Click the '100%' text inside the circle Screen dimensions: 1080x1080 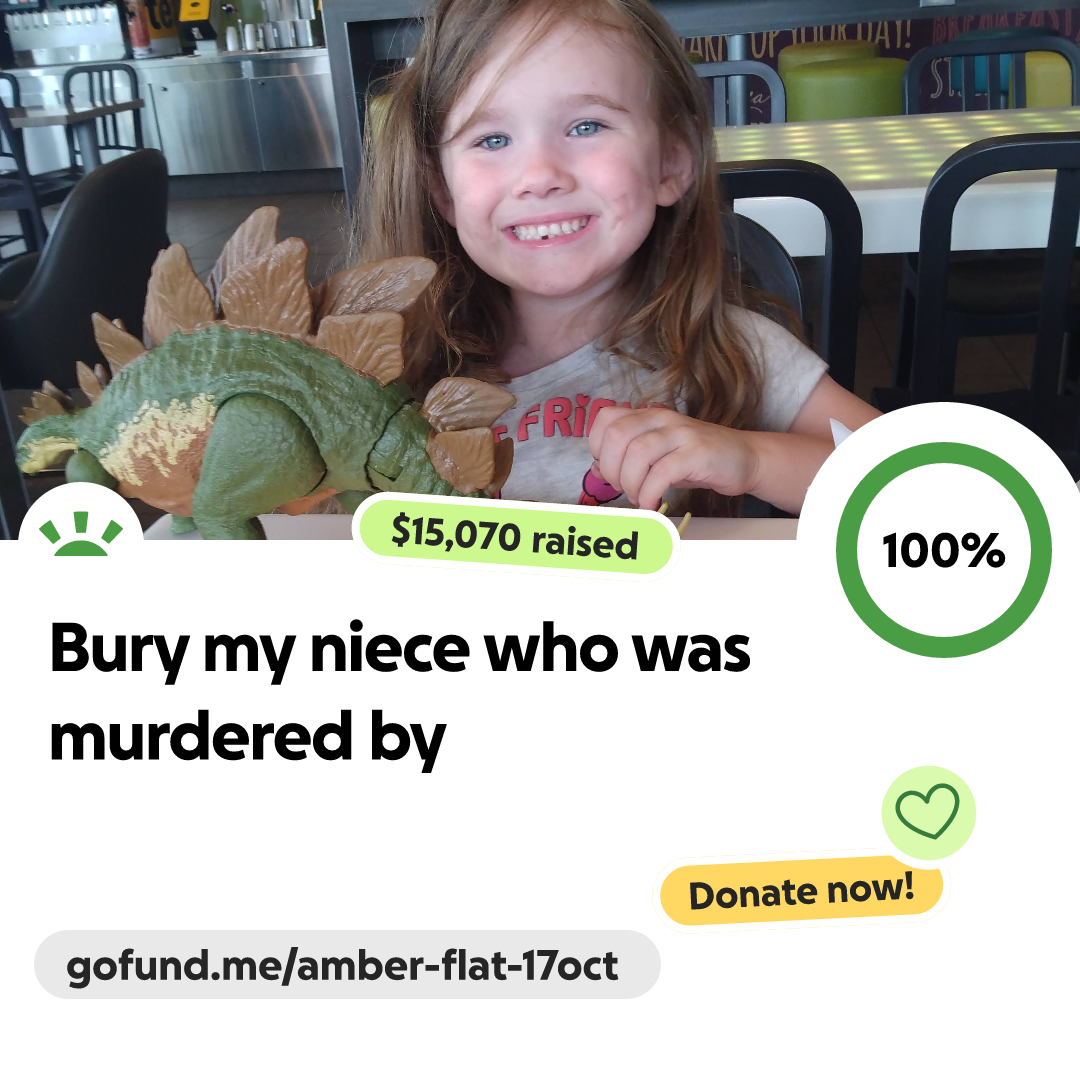[x=944, y=550]
